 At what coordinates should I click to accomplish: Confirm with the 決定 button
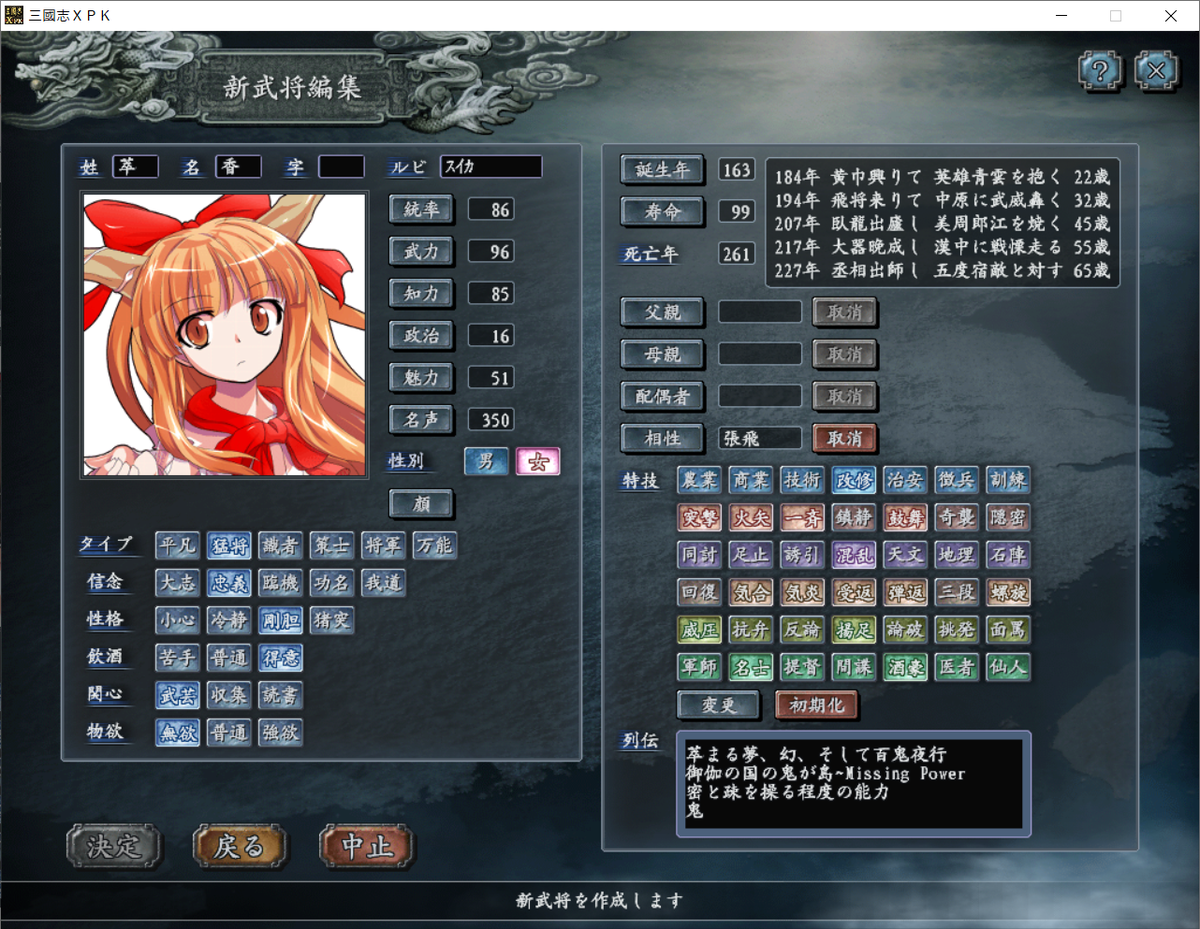114,846
